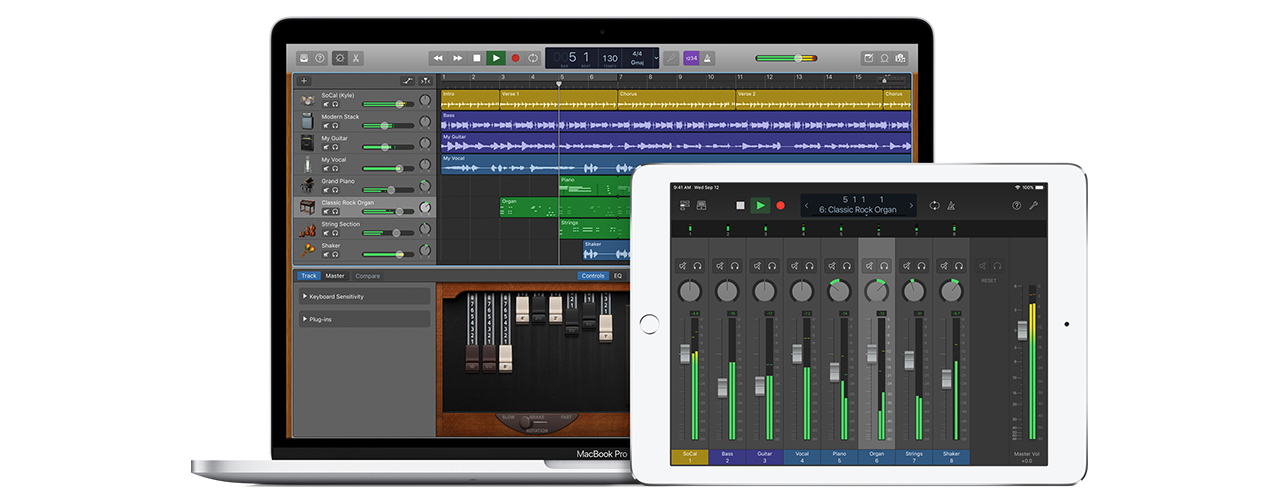This screenshot has width=1280, height=500.
Task: Toggle the Metronome button on the Mac
Action: point(709,58)
